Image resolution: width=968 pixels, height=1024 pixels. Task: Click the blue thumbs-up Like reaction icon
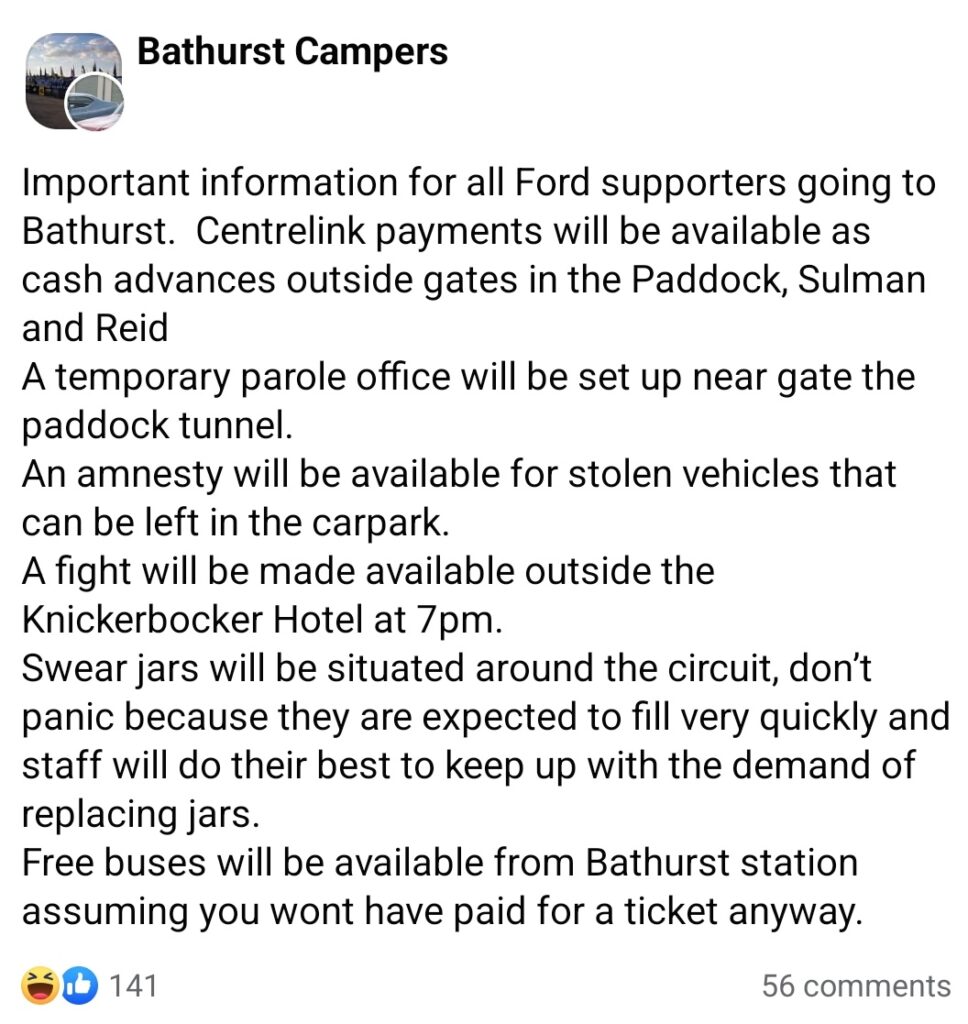(x=80, y=985)
